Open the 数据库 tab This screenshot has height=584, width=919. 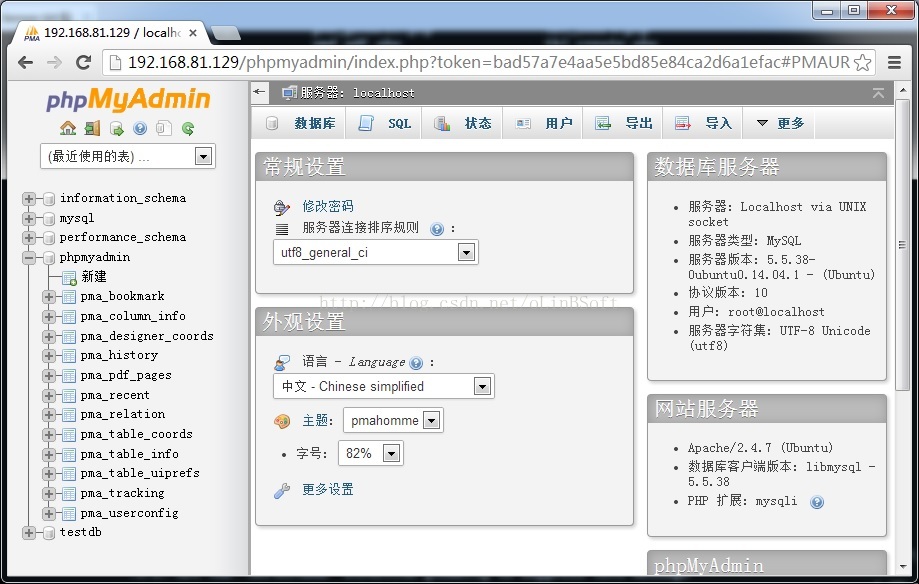(x=301, y=123)
